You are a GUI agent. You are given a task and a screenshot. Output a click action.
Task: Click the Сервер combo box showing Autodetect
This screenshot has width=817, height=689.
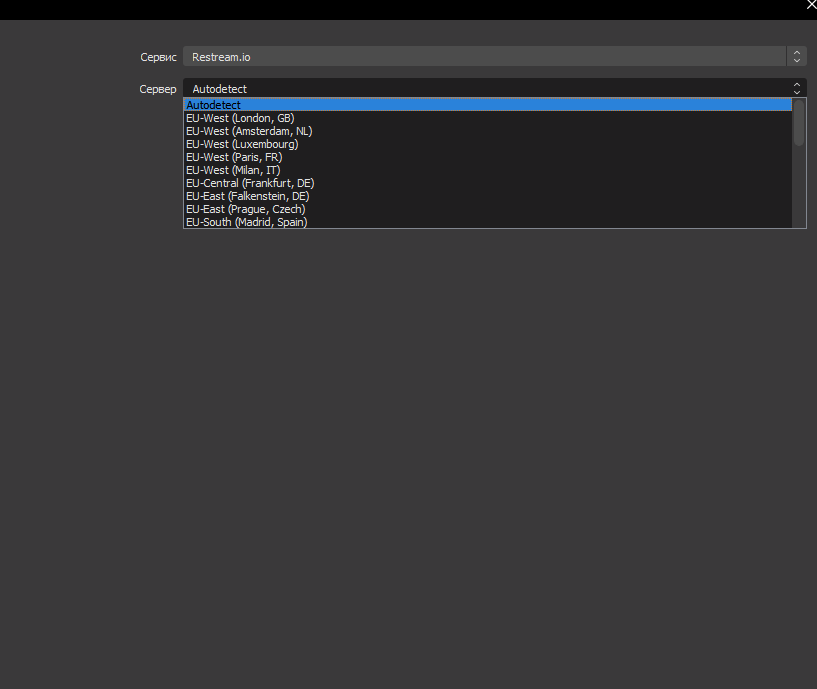[485, 89]
